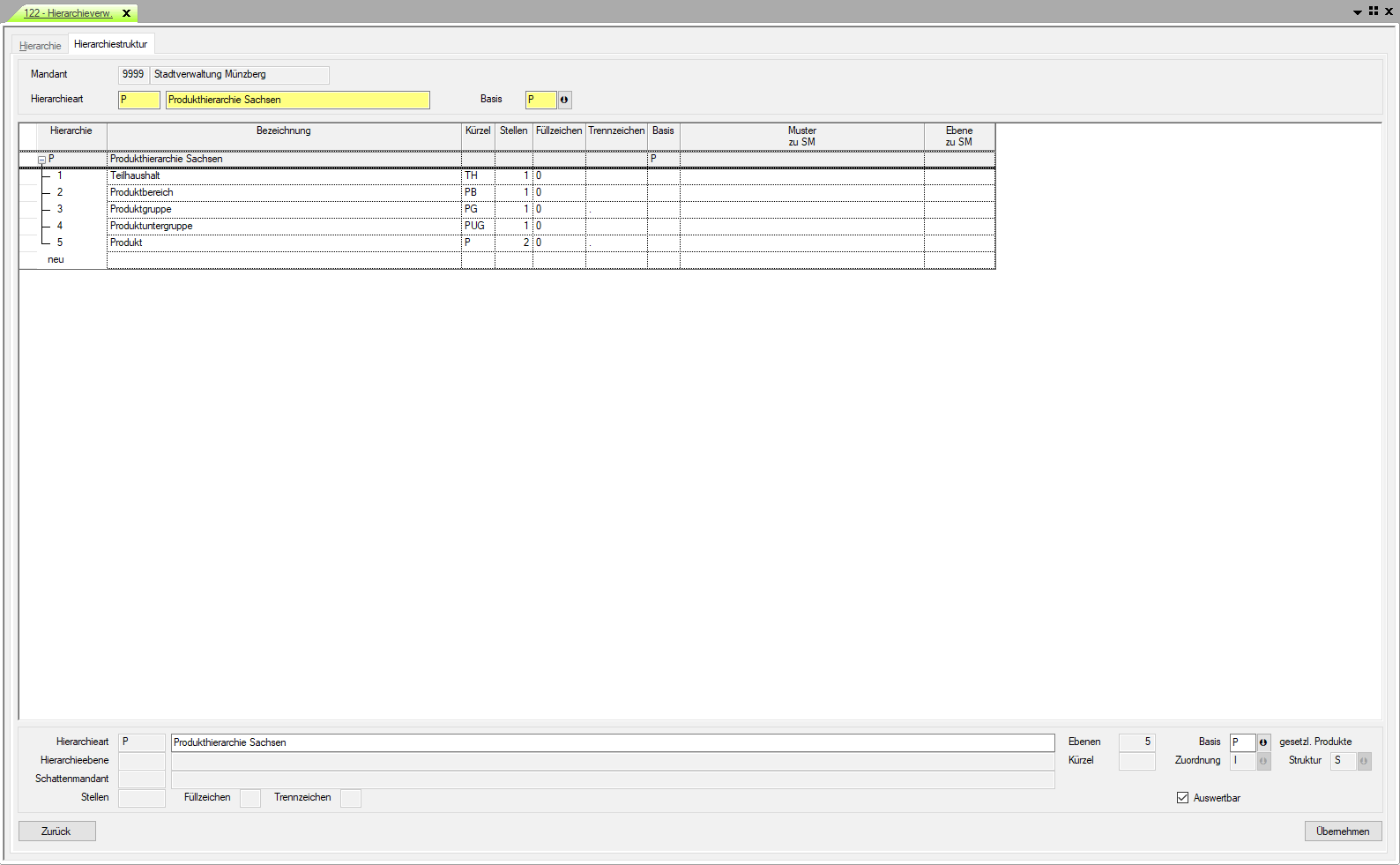Image resolution: width=1400 pixels, height=865 pixels.
Task: Open the Basis lookup in bottom panel
Action: click(1262, 742)
